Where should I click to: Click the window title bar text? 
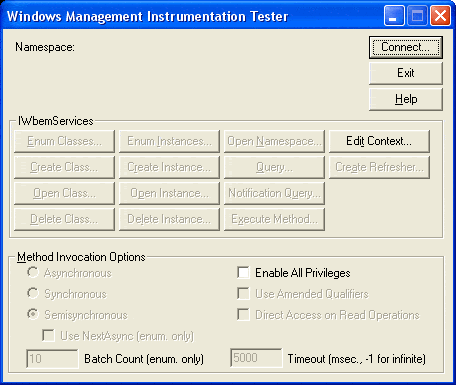click(148, 16)
